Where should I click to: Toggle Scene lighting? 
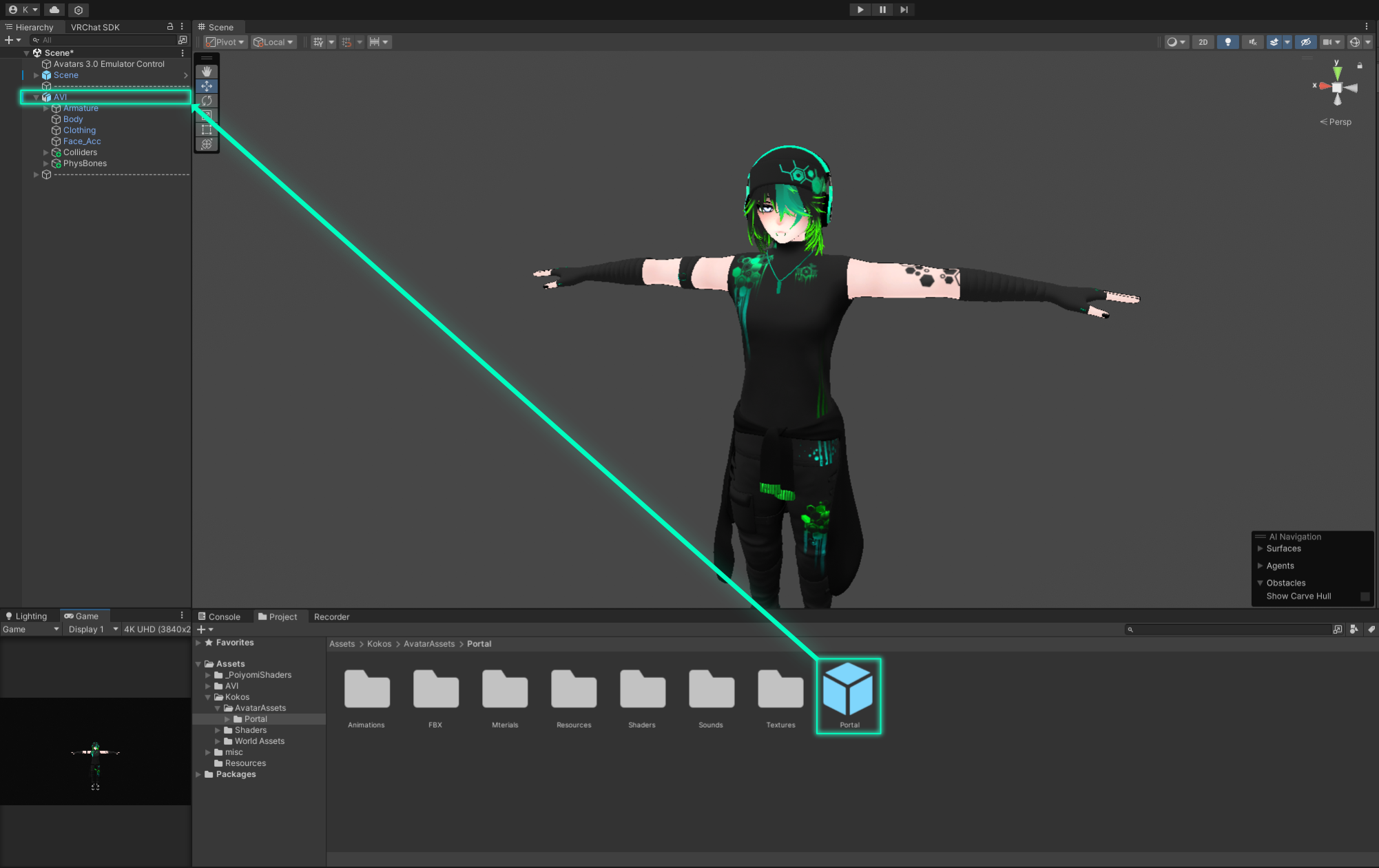click(1227, 42)
